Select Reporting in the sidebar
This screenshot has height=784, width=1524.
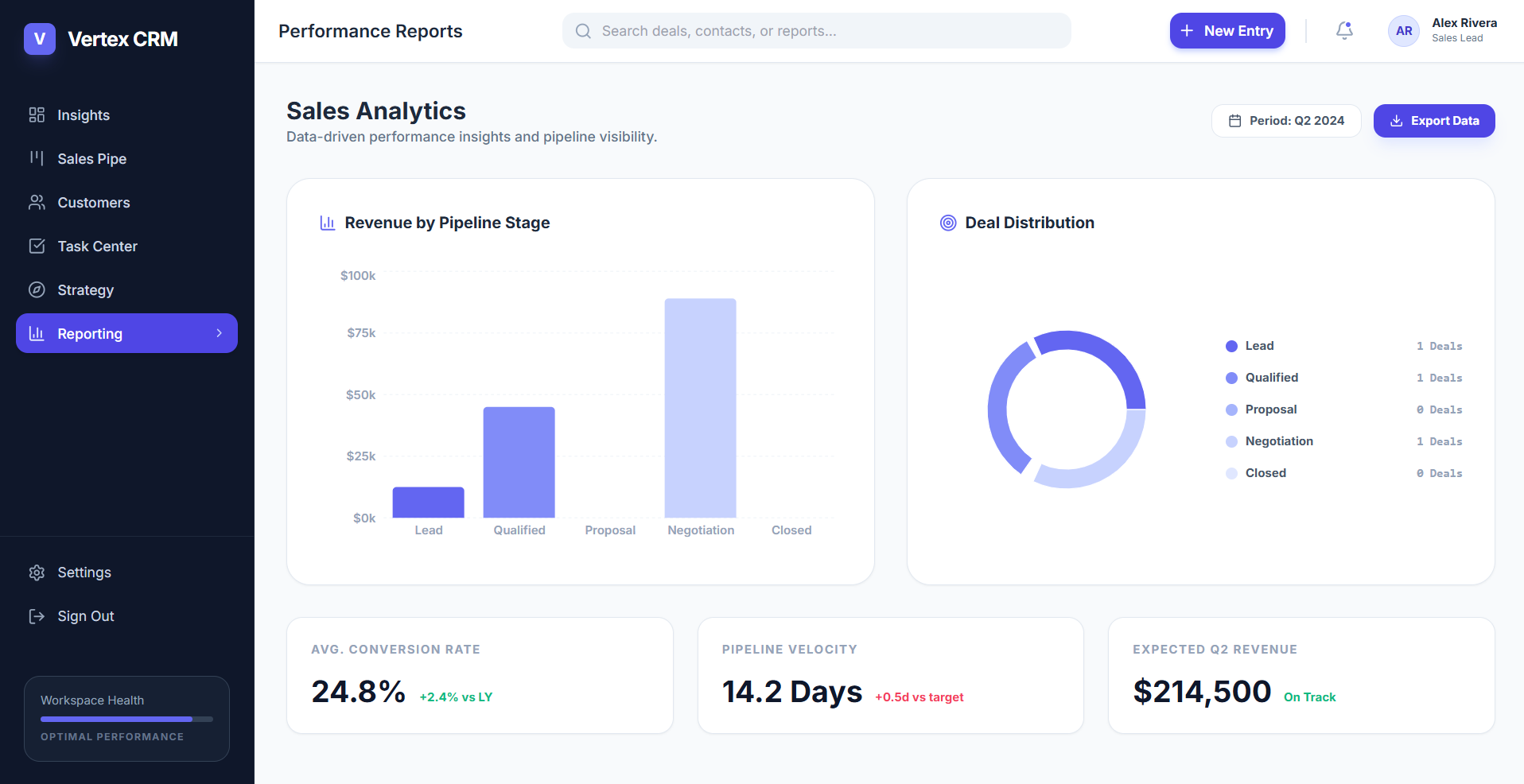[x=90, y=334]
